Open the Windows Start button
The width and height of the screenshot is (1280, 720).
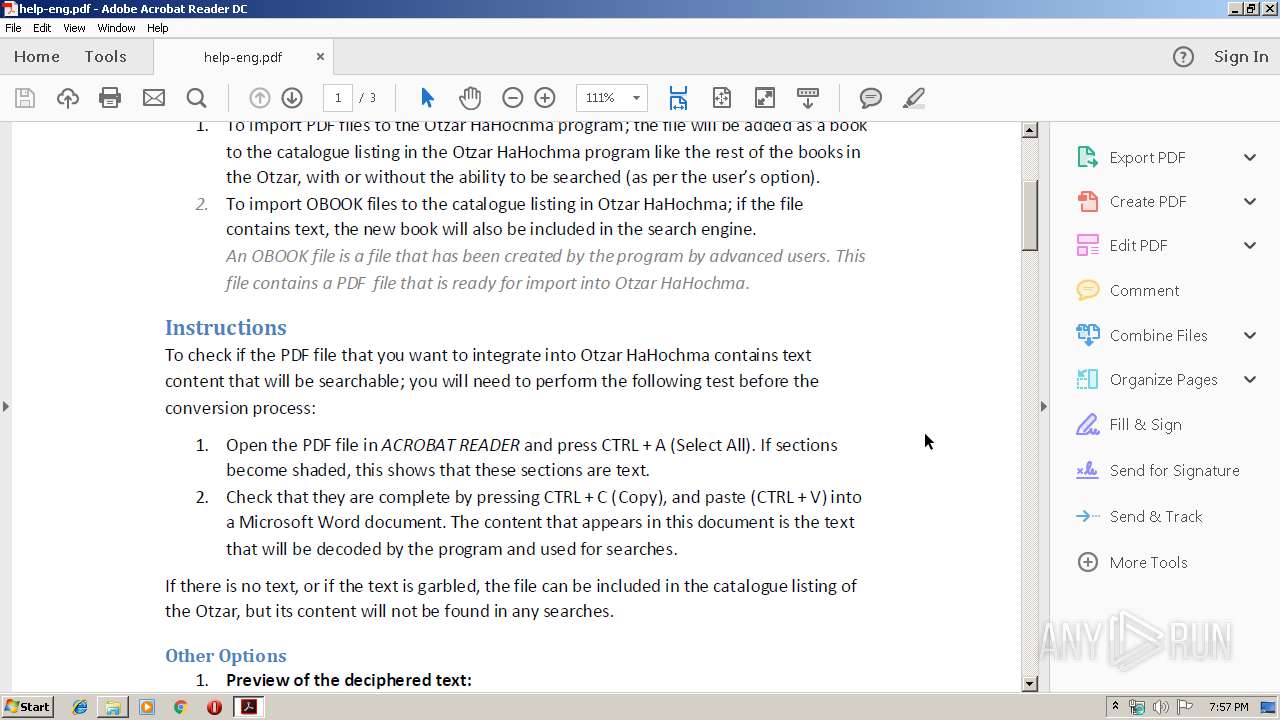pos(27,707)
